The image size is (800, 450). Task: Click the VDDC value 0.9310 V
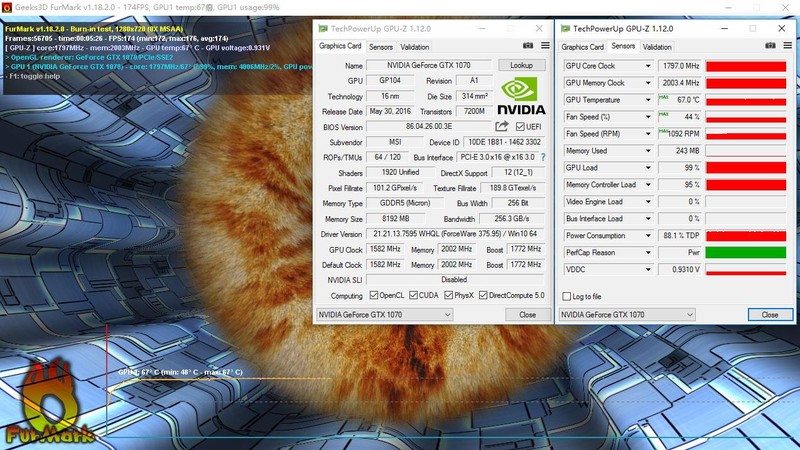(x=681, y=269)
